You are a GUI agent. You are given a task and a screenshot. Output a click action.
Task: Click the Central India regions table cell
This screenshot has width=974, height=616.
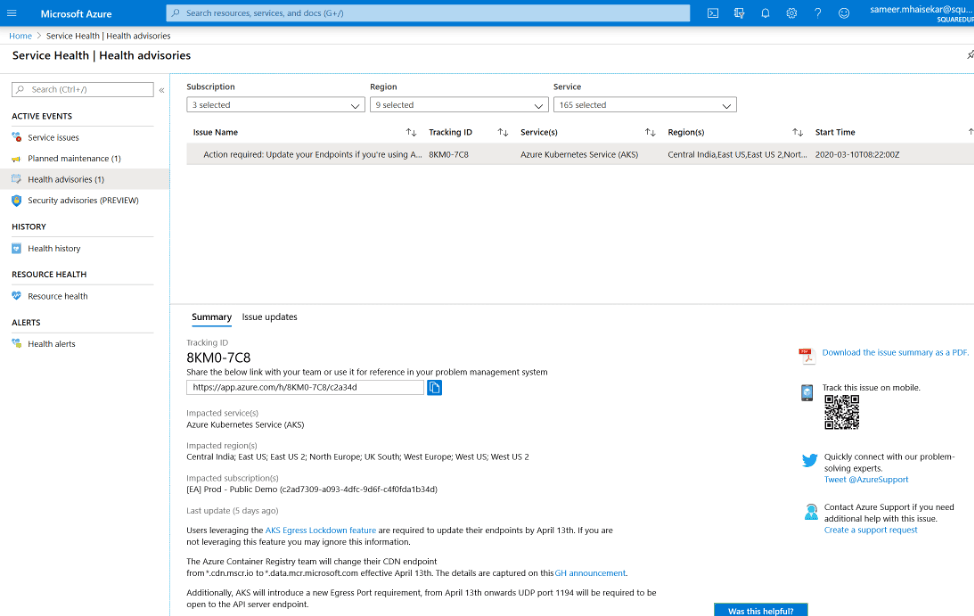coord(737,155)
